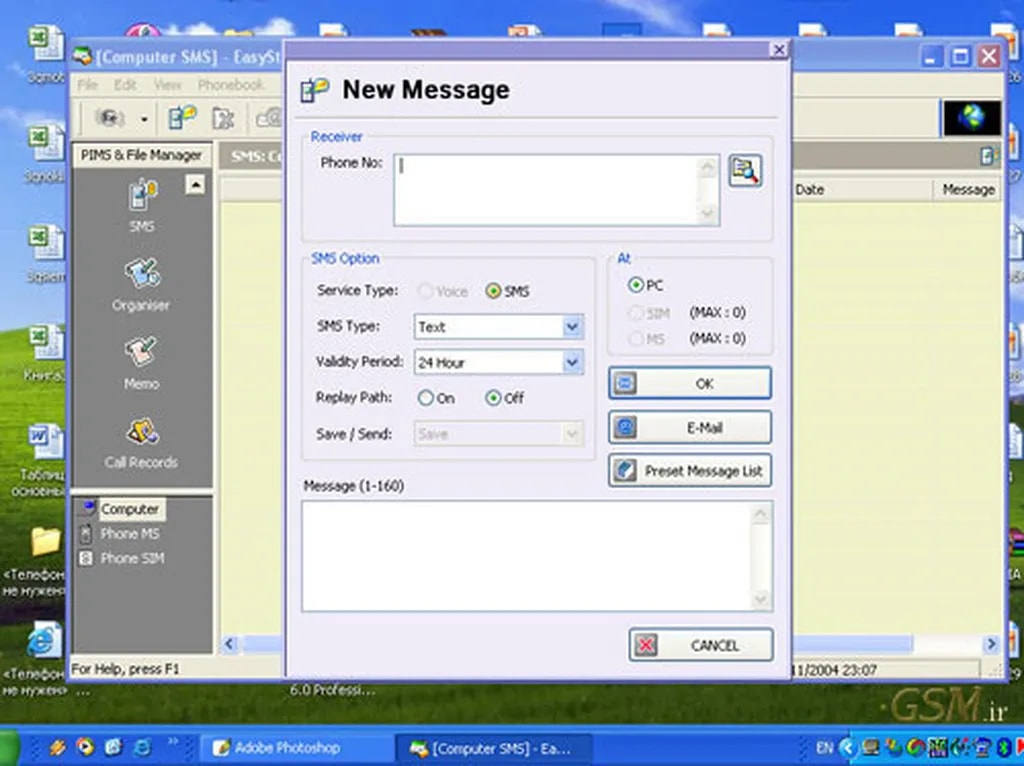Expand the Validity Period dropdown
This screenshot has height=766, width=1024.
[572, 362]
